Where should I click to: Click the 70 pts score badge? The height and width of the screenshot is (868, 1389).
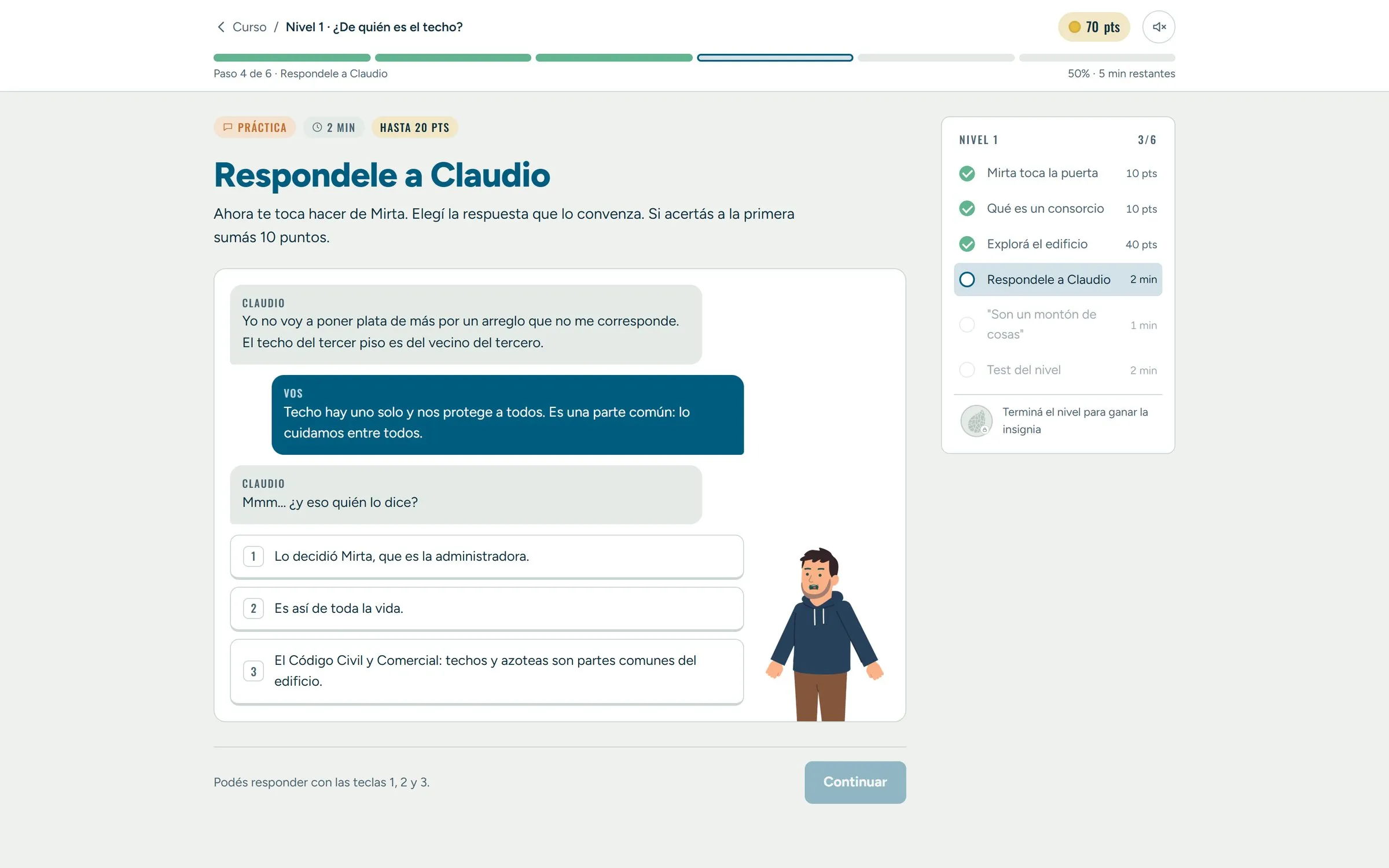(x=1093, y=27)
